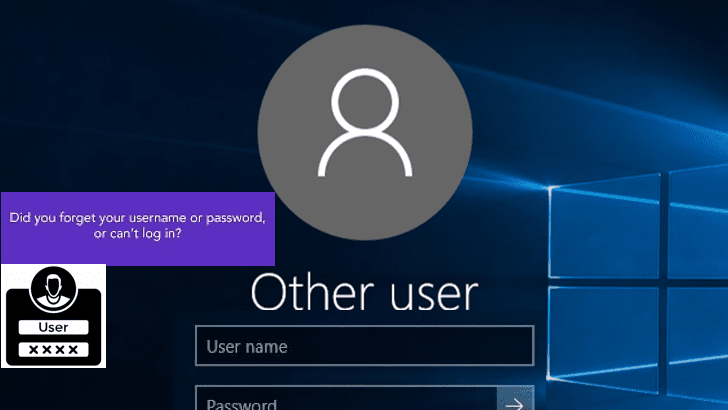Select the small person head in the badge icon
The image size is (728, 410).
pos(53,285)
